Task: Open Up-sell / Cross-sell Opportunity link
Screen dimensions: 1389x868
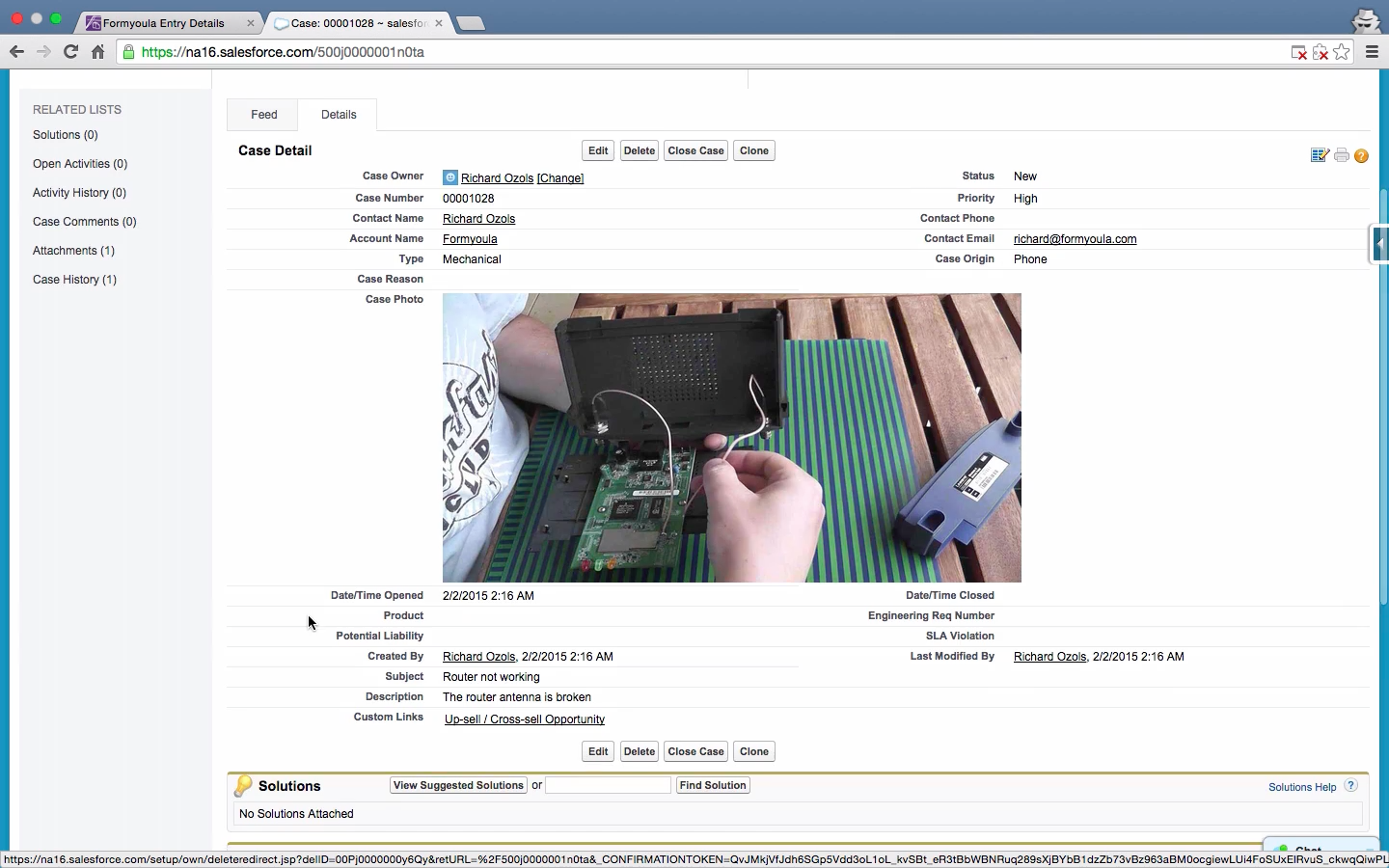Action: tap(525, 719)
